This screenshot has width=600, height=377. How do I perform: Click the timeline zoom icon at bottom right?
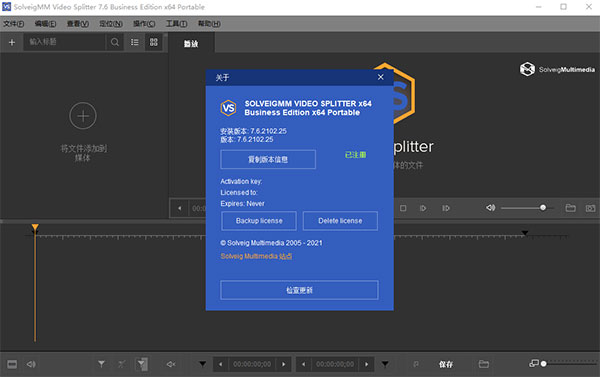[533, 363]
